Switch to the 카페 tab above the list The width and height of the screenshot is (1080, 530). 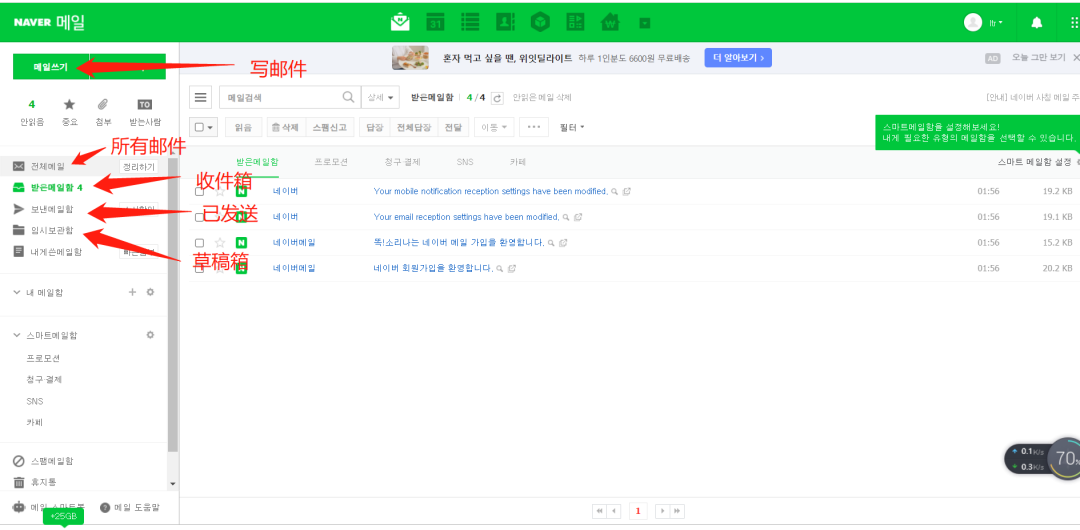pos(518,162)
